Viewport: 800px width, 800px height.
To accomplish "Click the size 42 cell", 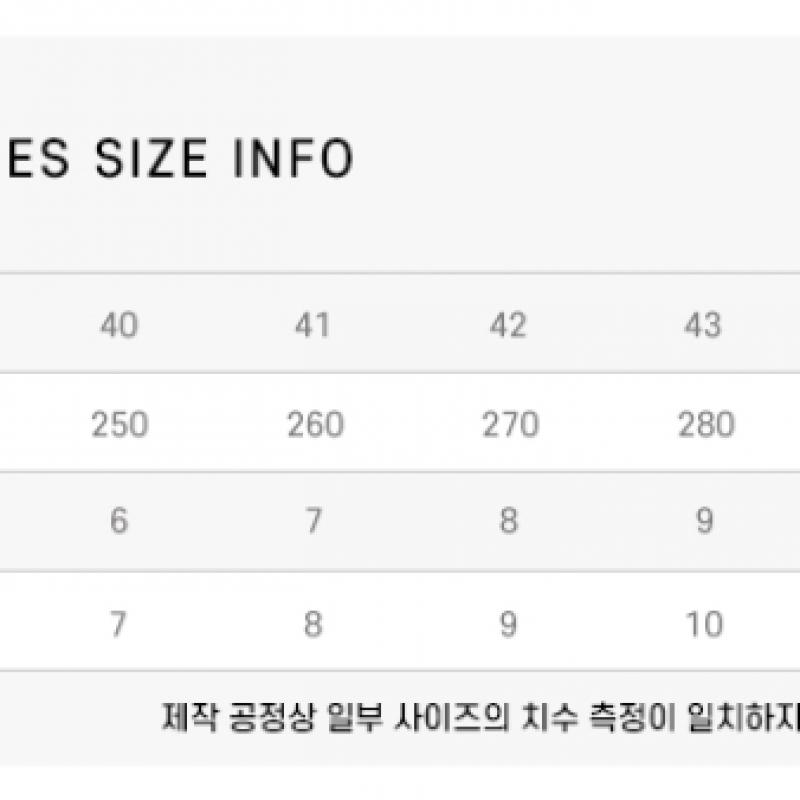I will [x=508, y=325].
